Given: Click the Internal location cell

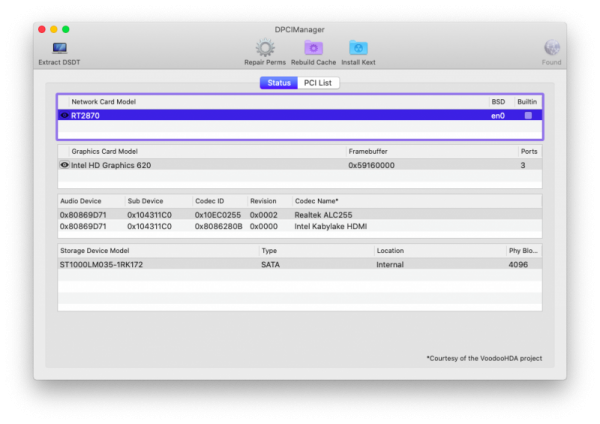Looking at the screenshot, I should pyautogui.click(x=390, y=264).
